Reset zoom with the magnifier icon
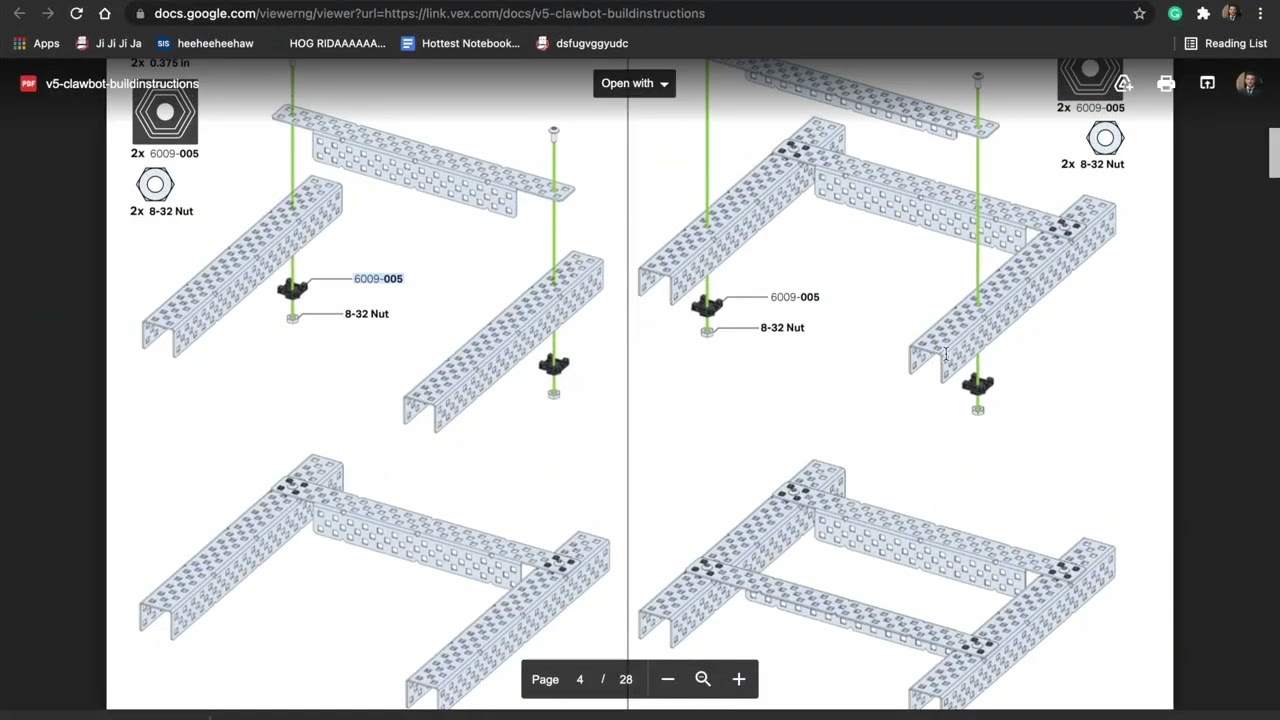The image size is (1280, 720). pos(703,679)
